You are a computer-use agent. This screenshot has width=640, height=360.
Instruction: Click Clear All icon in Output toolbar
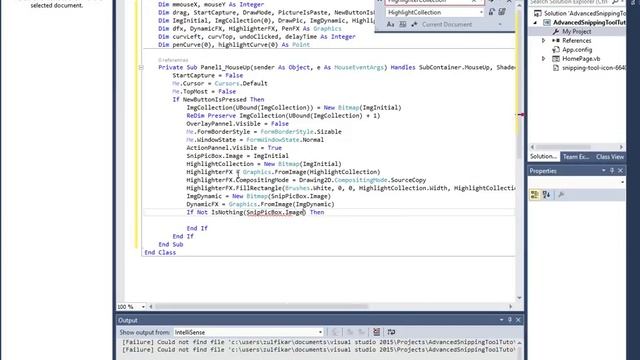click(x=376, y=332)
